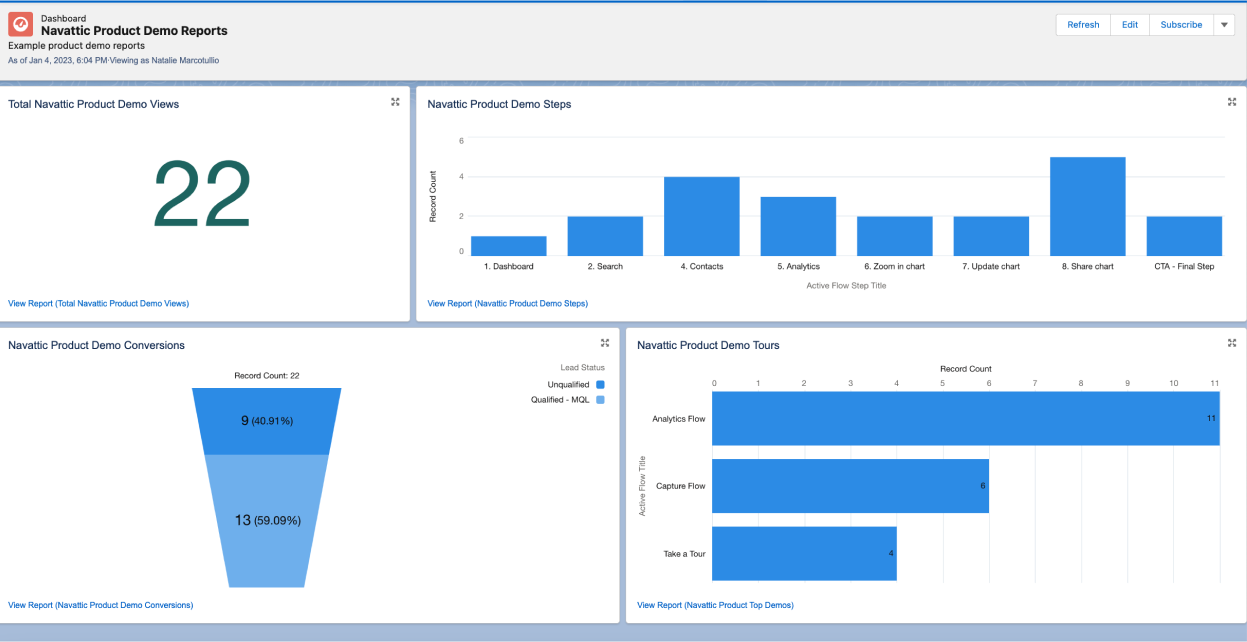Open View Report for Total Navattic Product Demo Views
The image size is (1247, 642).
[x=98, y=303]
